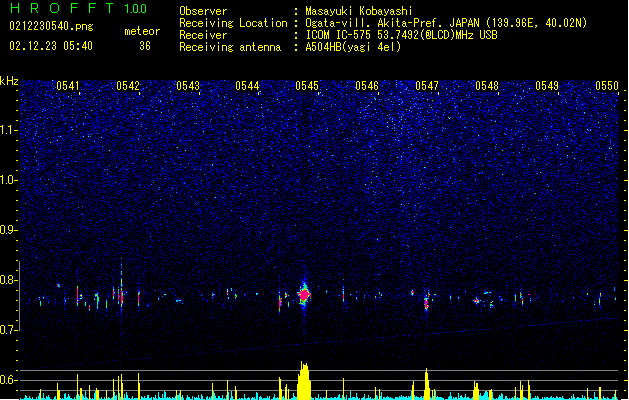Click the 1.1 kHz axis label
The image size is (629, 400).
pyautogui.click(x=9, y=130)
